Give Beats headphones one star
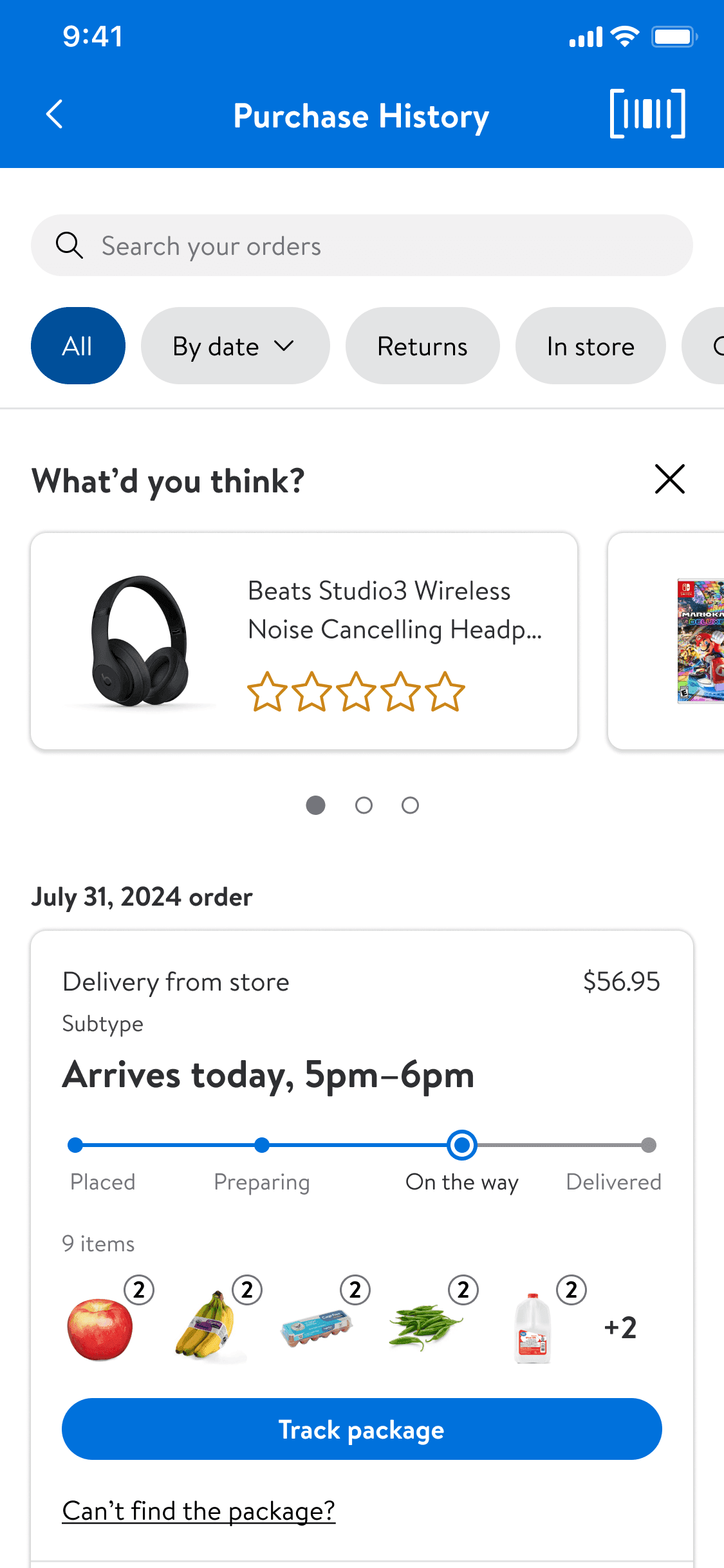This screenshot has width=724, height=1568. click(x=267, y=692)
